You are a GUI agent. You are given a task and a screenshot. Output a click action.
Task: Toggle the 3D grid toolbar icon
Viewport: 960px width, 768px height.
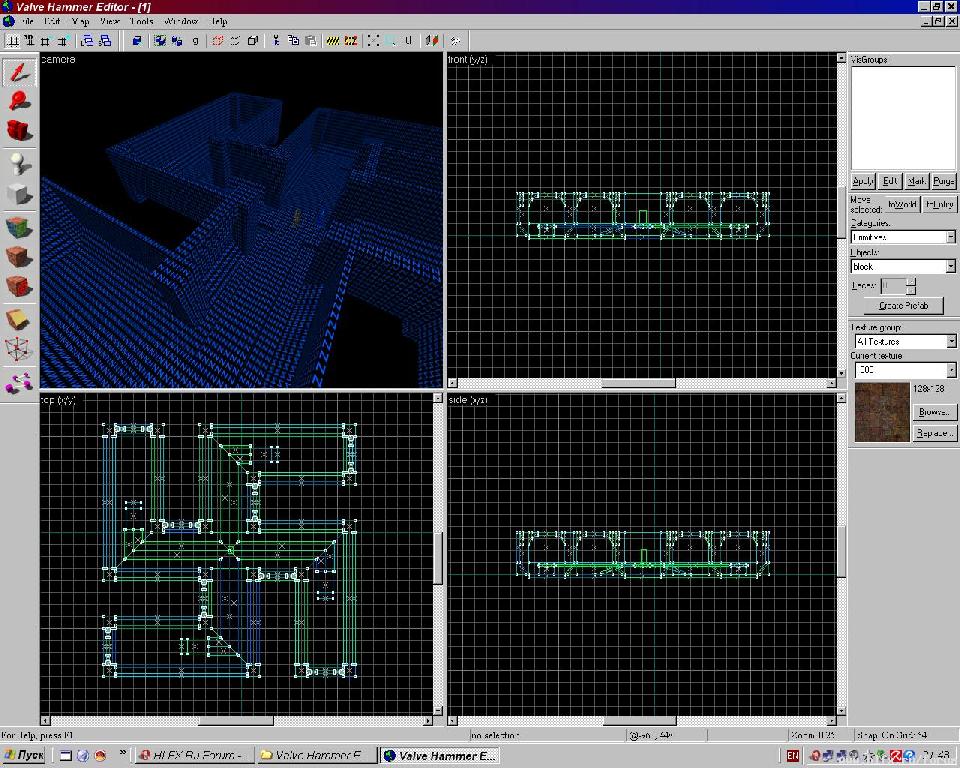(29, 41)
